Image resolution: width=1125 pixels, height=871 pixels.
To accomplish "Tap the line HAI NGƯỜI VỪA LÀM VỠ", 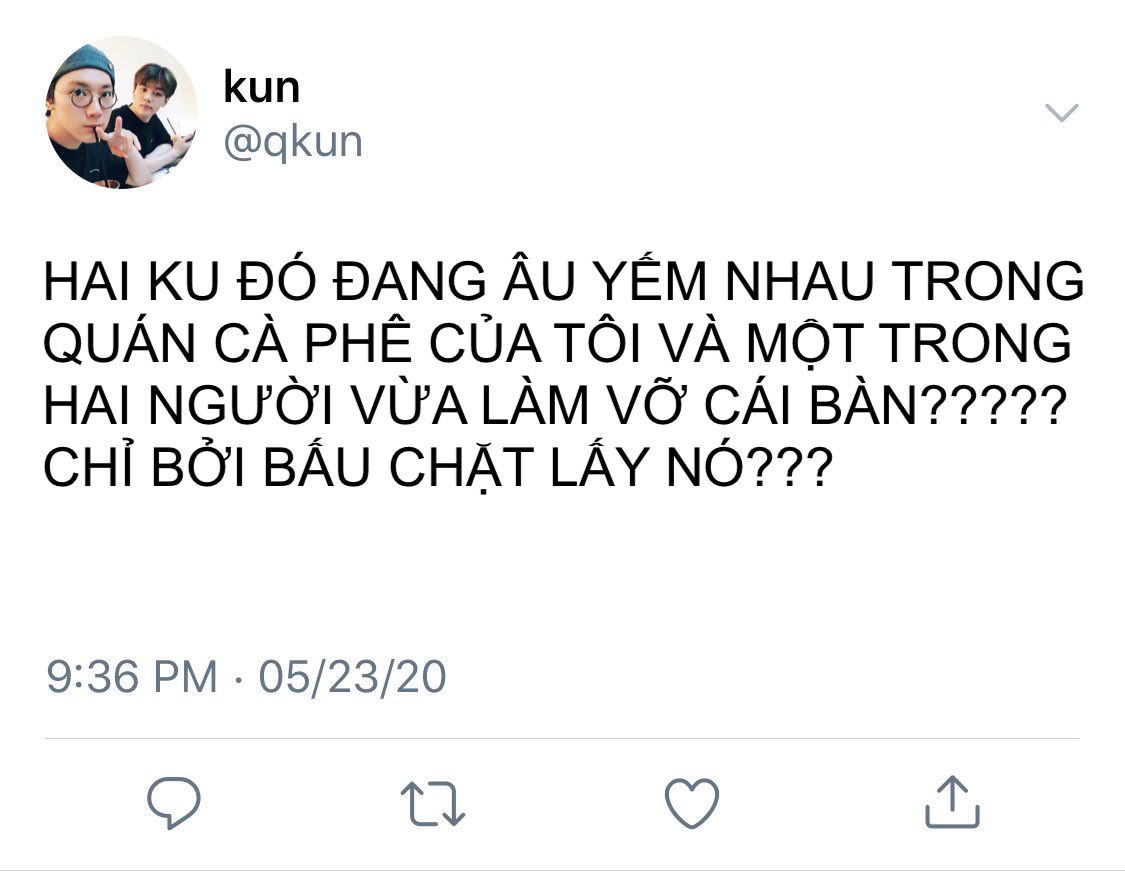I will [x=555, y=405].
